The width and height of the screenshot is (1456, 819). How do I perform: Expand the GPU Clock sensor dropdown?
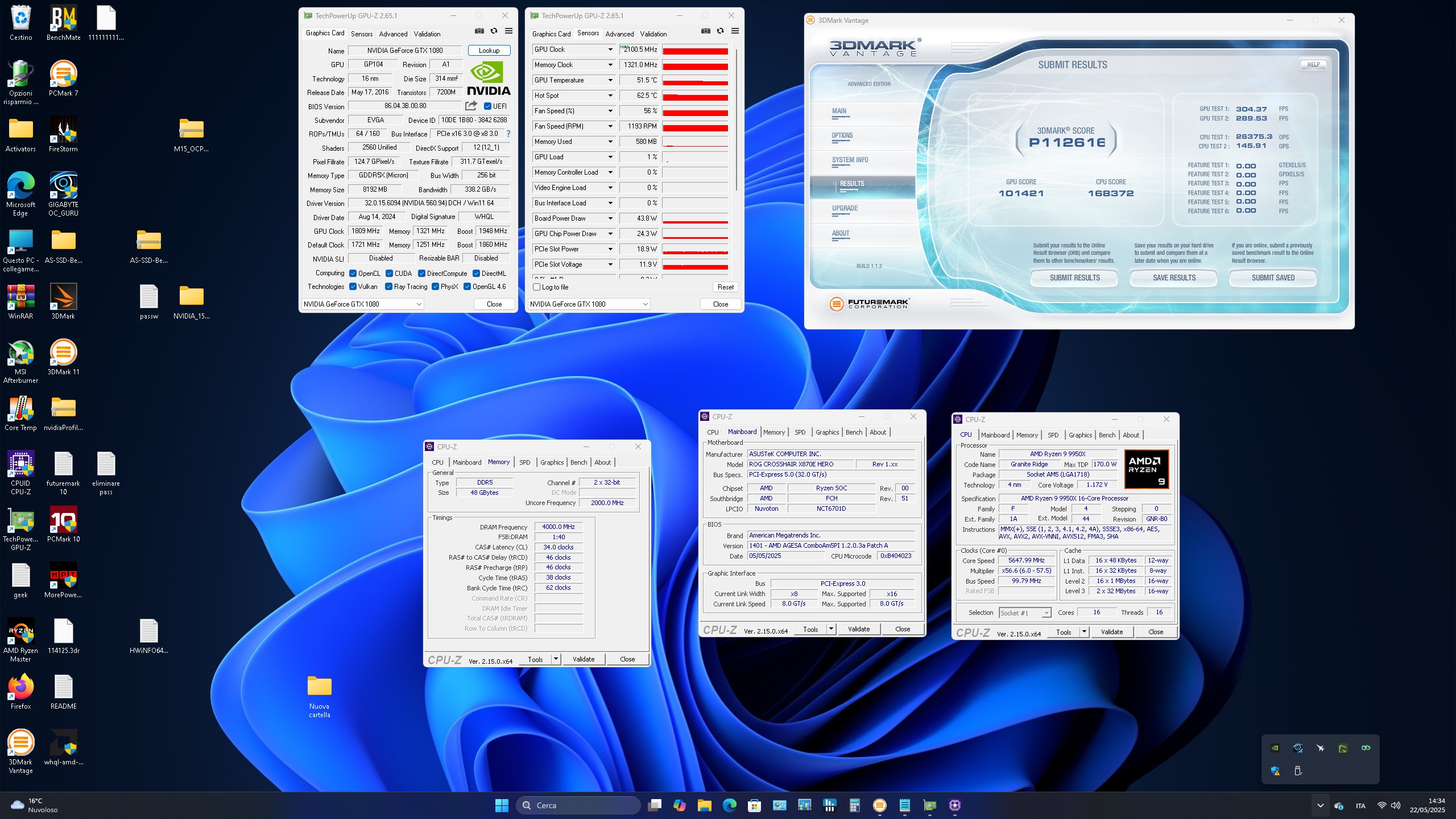(610, 49)
